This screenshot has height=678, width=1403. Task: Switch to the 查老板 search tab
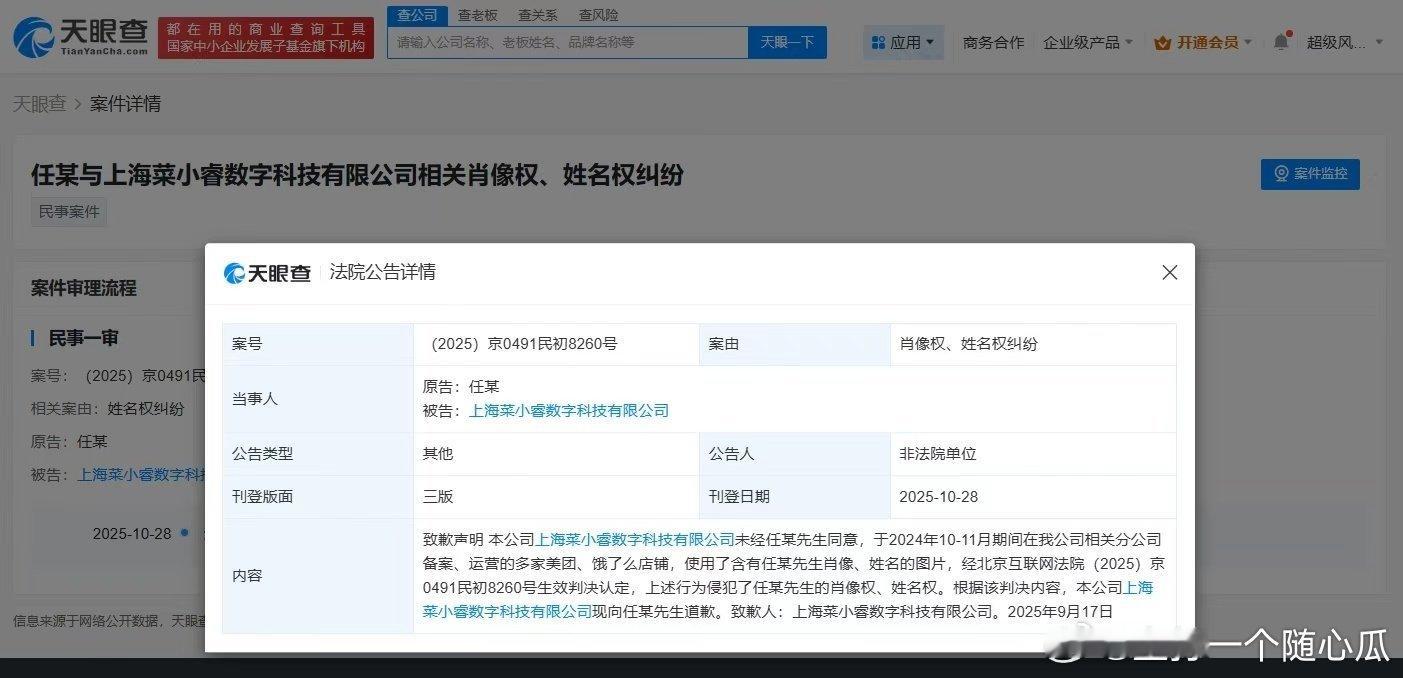click(477, 15)
